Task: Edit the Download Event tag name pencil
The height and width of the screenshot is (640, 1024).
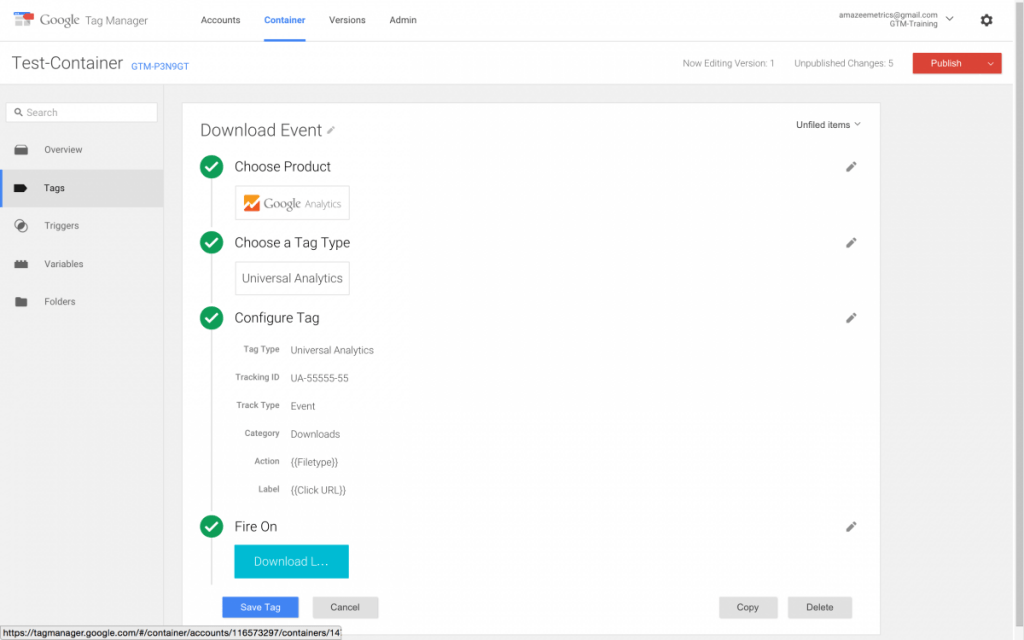Action: click(331, 130)
